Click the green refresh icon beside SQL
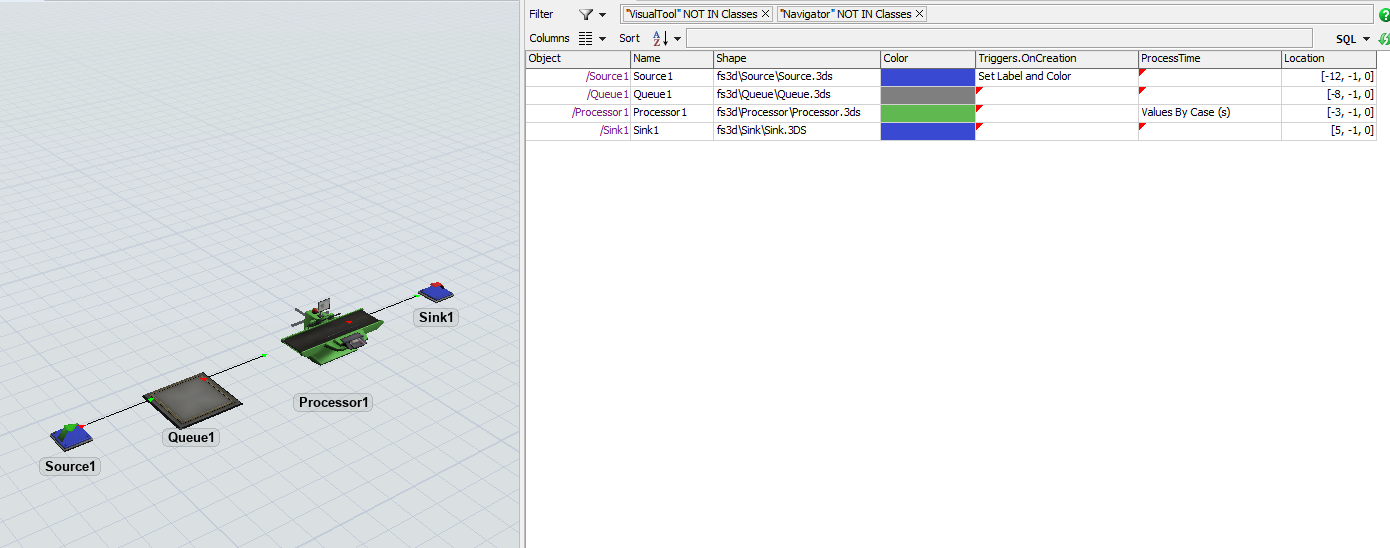The image size is (1390, 548). click(1384, 39)
